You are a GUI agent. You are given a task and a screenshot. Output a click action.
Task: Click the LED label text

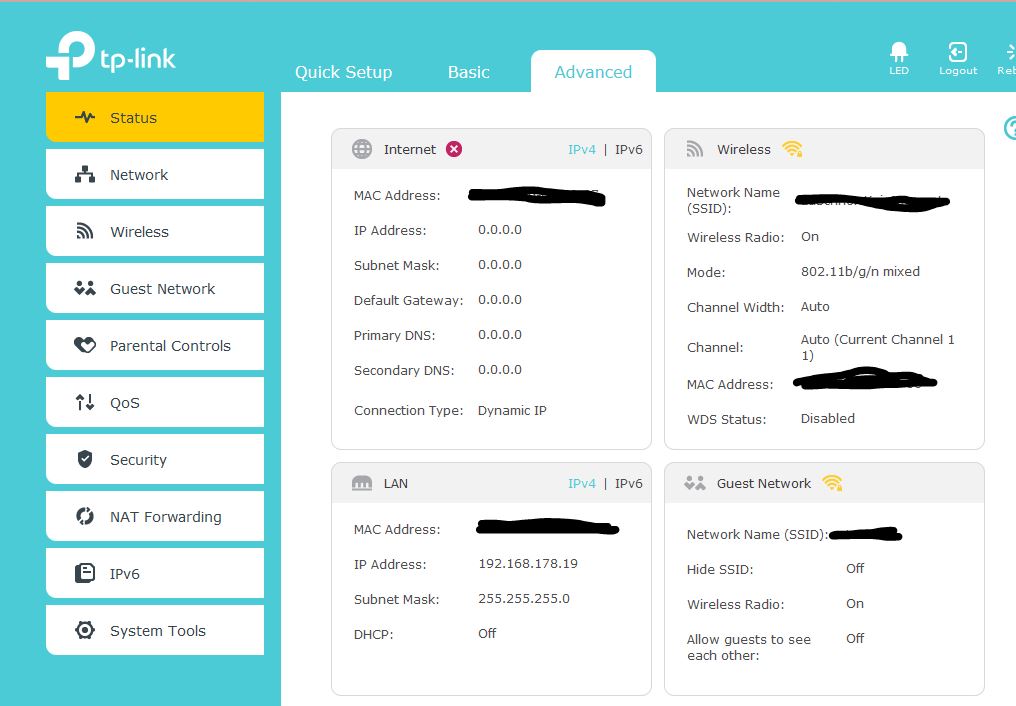point(899,71)
